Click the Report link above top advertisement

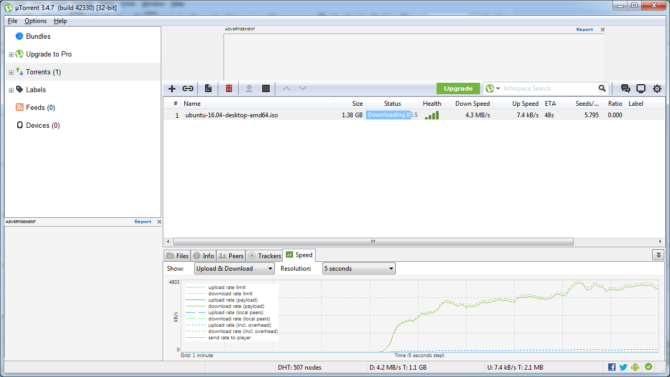tap(584, 29)
